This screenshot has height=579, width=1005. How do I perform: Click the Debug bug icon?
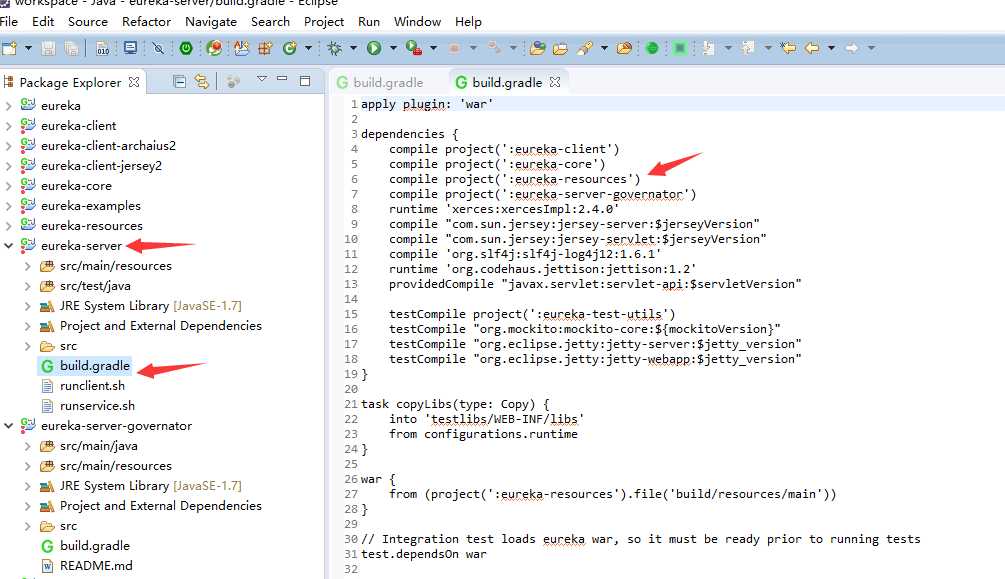click(334, 48)
